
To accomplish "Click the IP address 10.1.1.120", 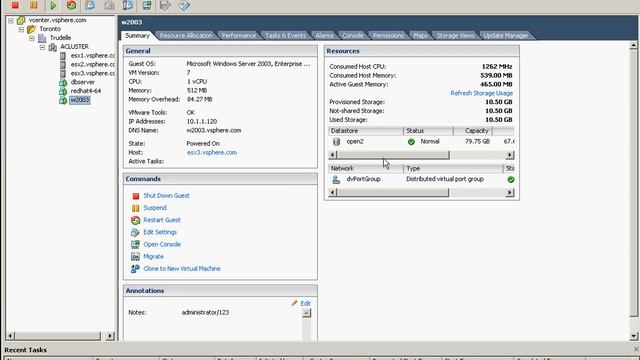I will (202, 122).
